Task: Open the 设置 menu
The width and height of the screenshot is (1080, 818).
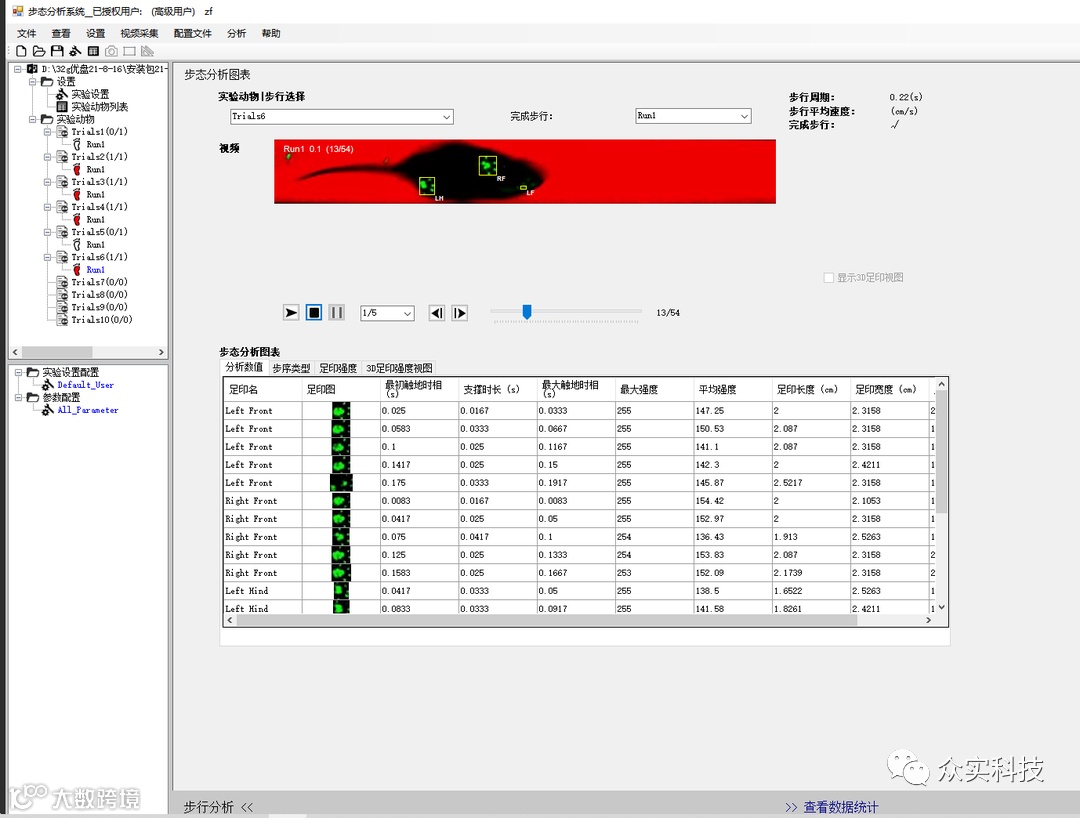Action: tap(96, 33)
